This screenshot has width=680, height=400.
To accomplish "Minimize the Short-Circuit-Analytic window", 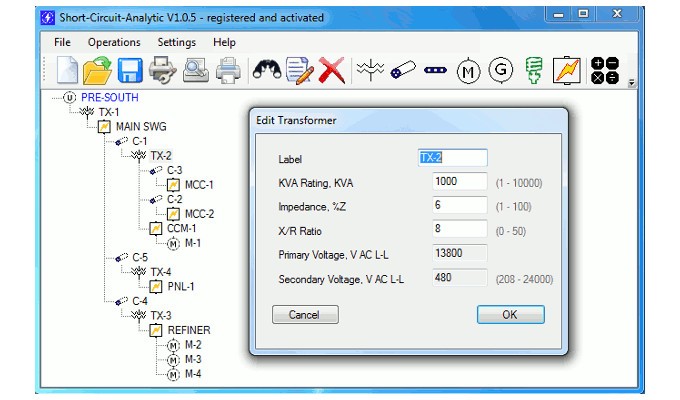I will pyautogui.click(x=559, y=15).
